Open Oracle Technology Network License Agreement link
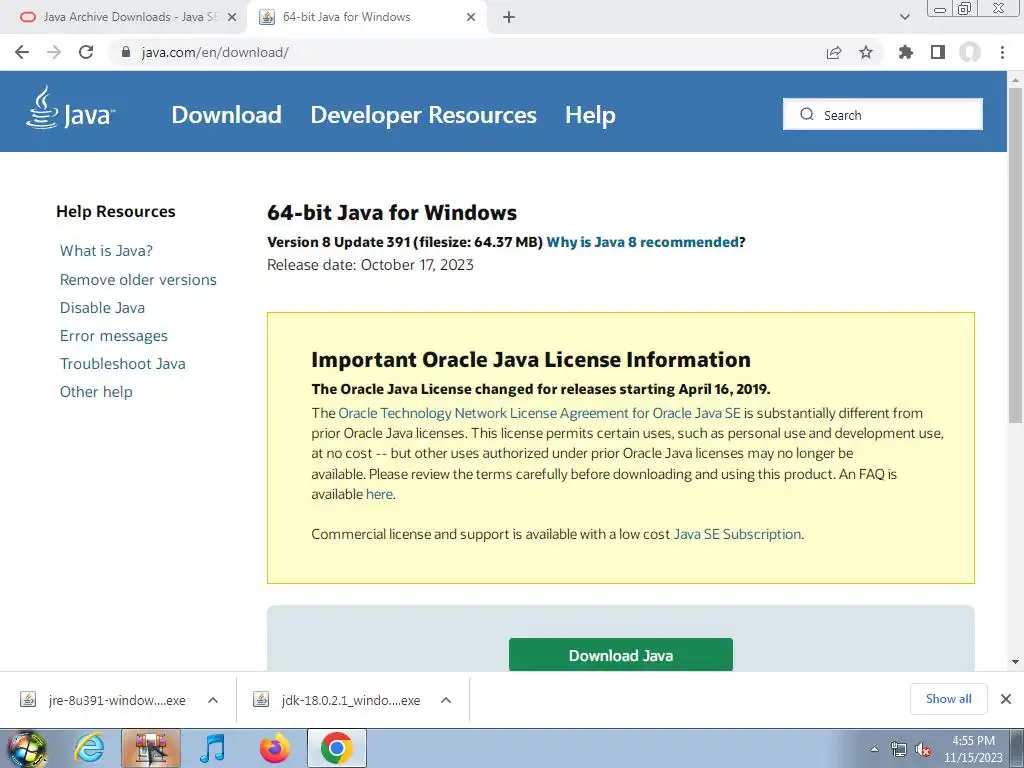The image size is (1024, 768). coord(539,413)
